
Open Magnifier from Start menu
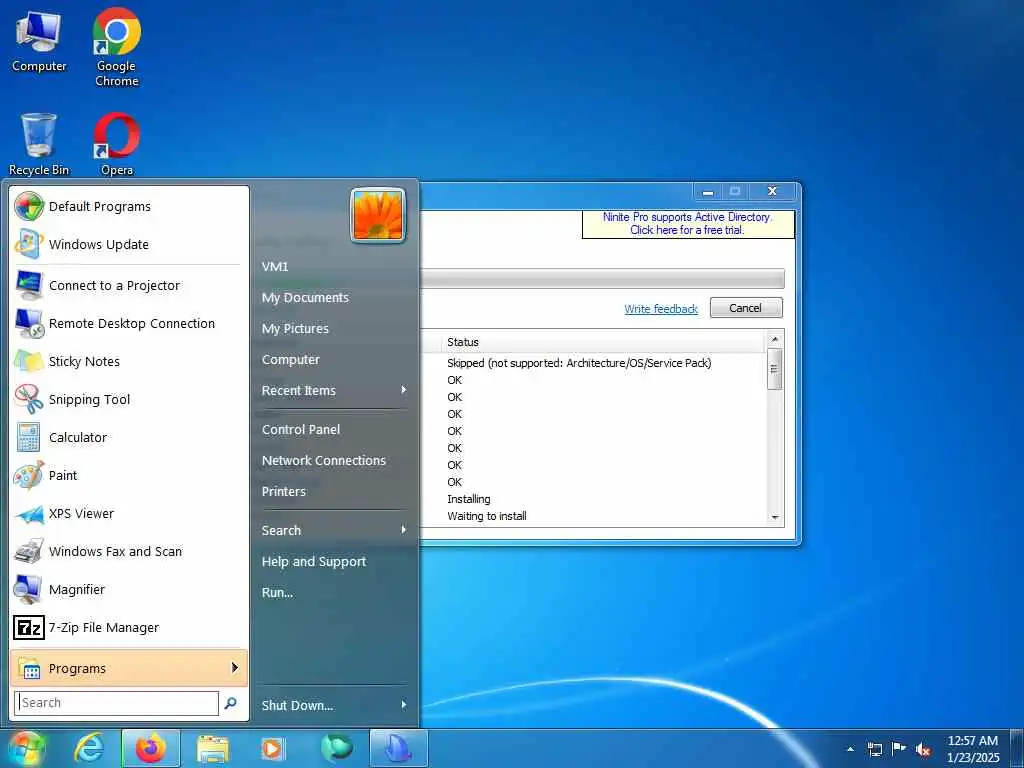129,589
